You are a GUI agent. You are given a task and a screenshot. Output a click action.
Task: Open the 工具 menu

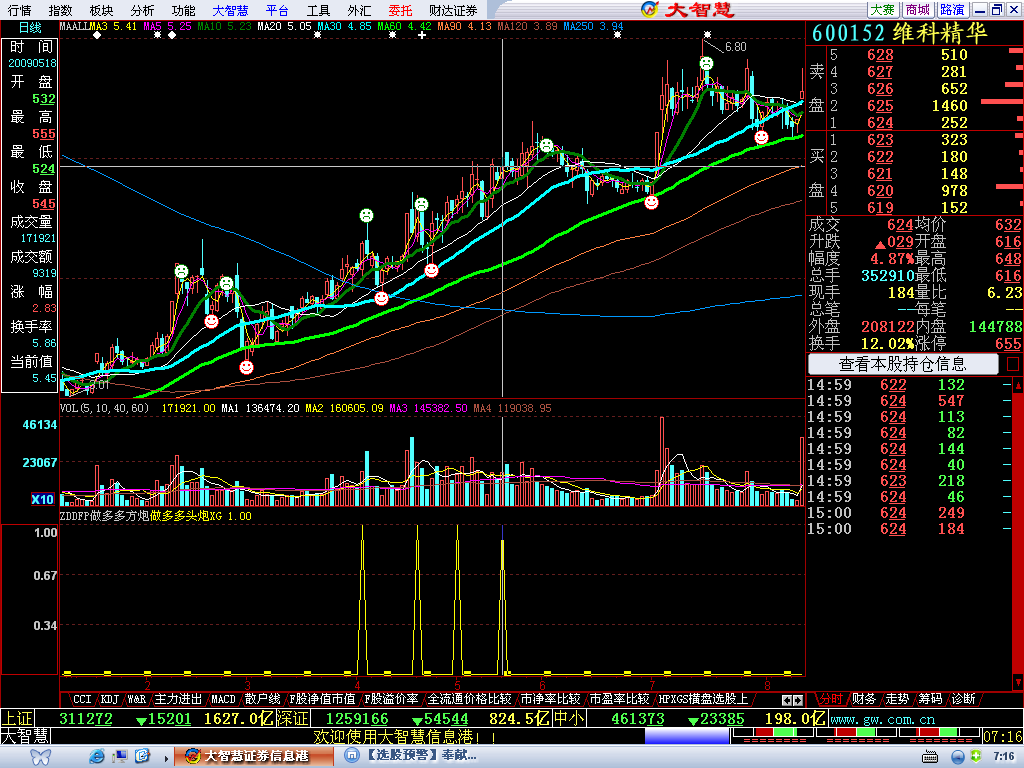(x=318, y=10)
